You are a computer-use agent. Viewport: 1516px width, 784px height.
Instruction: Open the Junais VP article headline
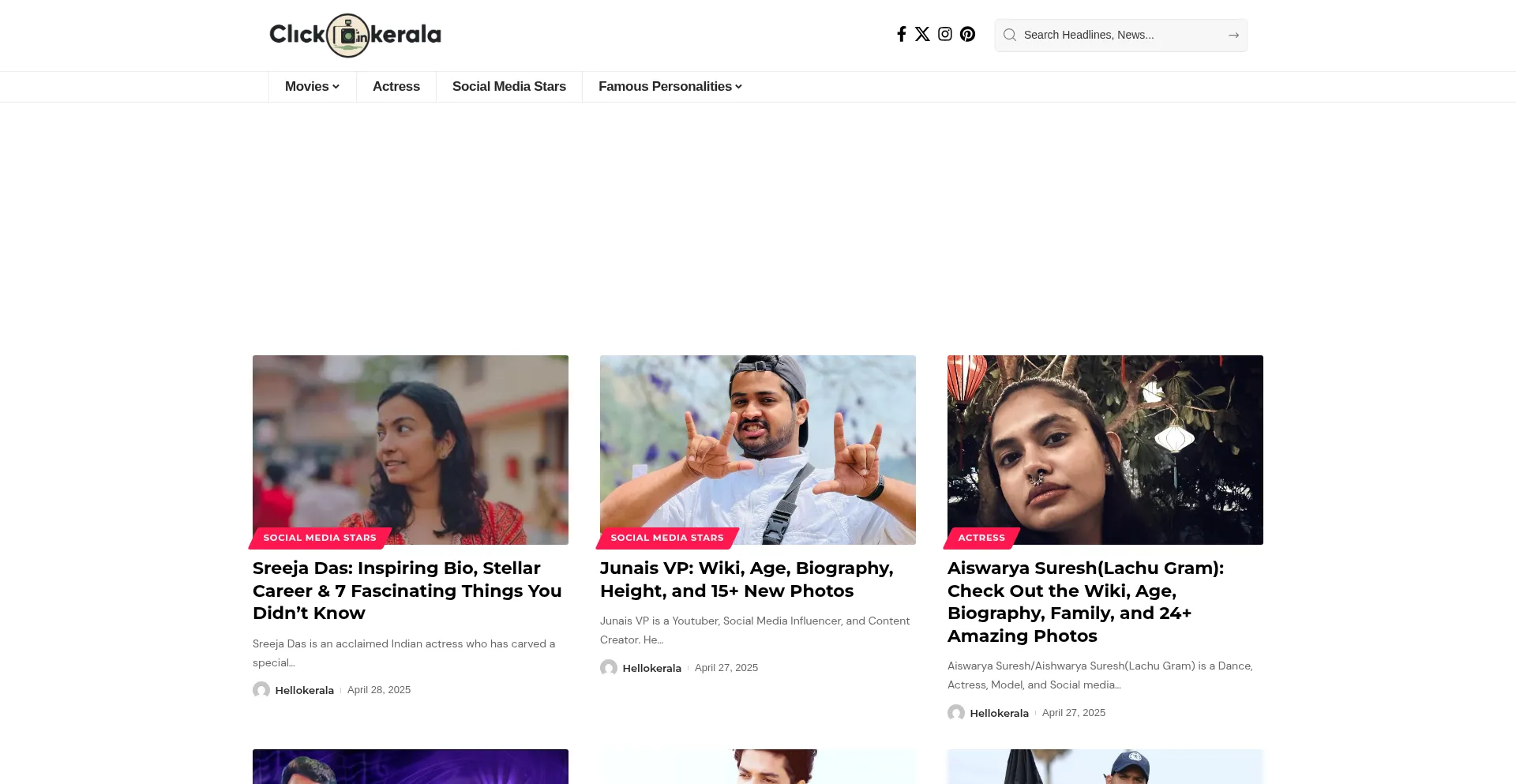point(747,580)
